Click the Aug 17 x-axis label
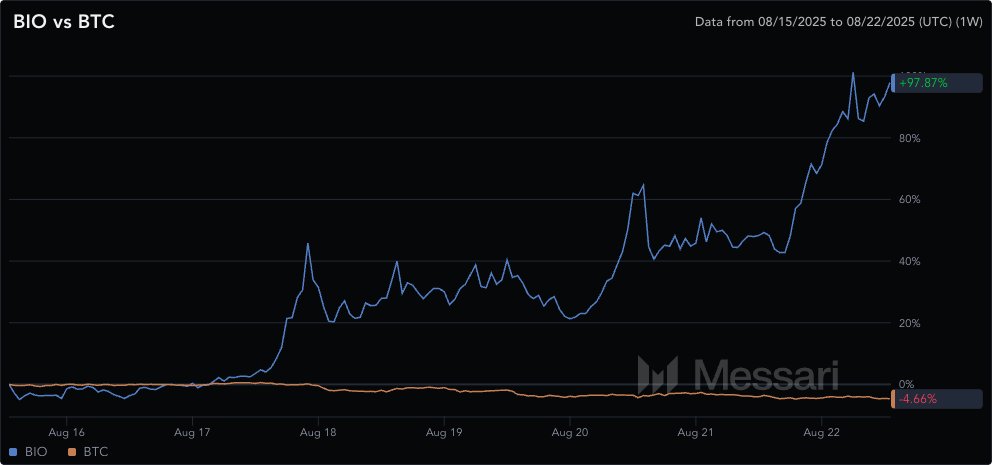Image resolution: width=992 pixels, height=465 pixels. click(192, 433)
